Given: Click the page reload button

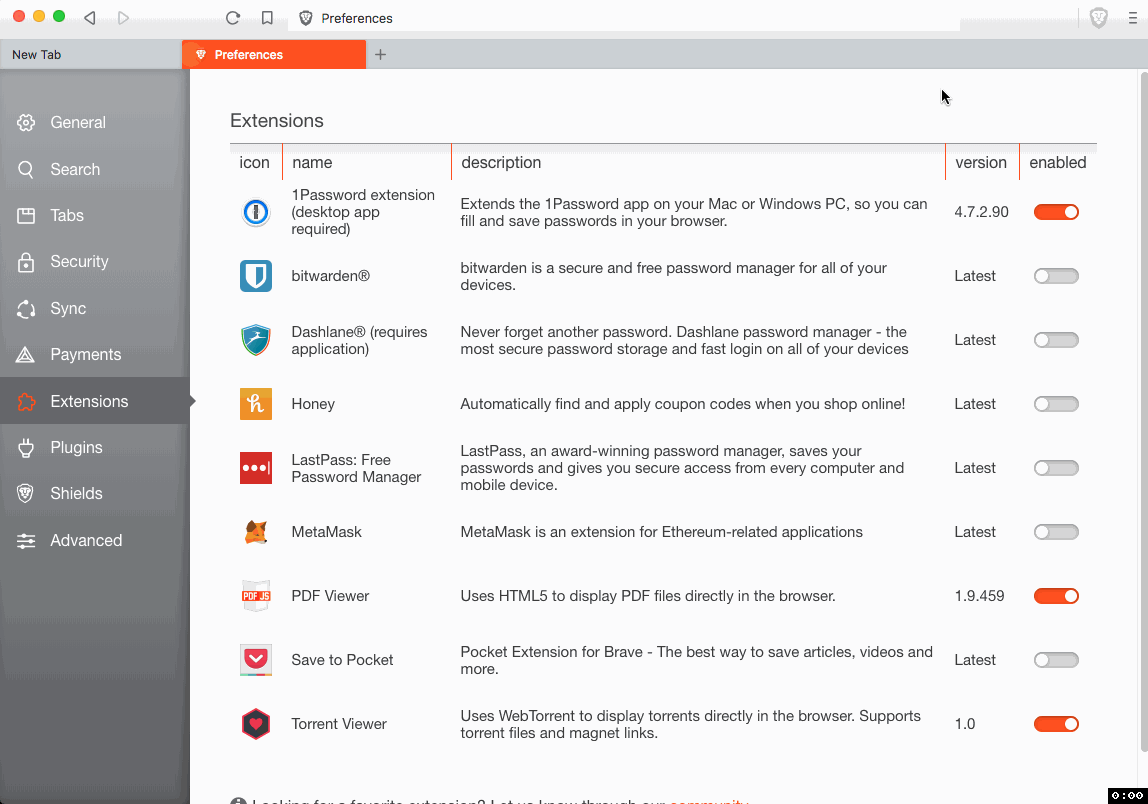Looking at the screenshot, I should 232,17.
